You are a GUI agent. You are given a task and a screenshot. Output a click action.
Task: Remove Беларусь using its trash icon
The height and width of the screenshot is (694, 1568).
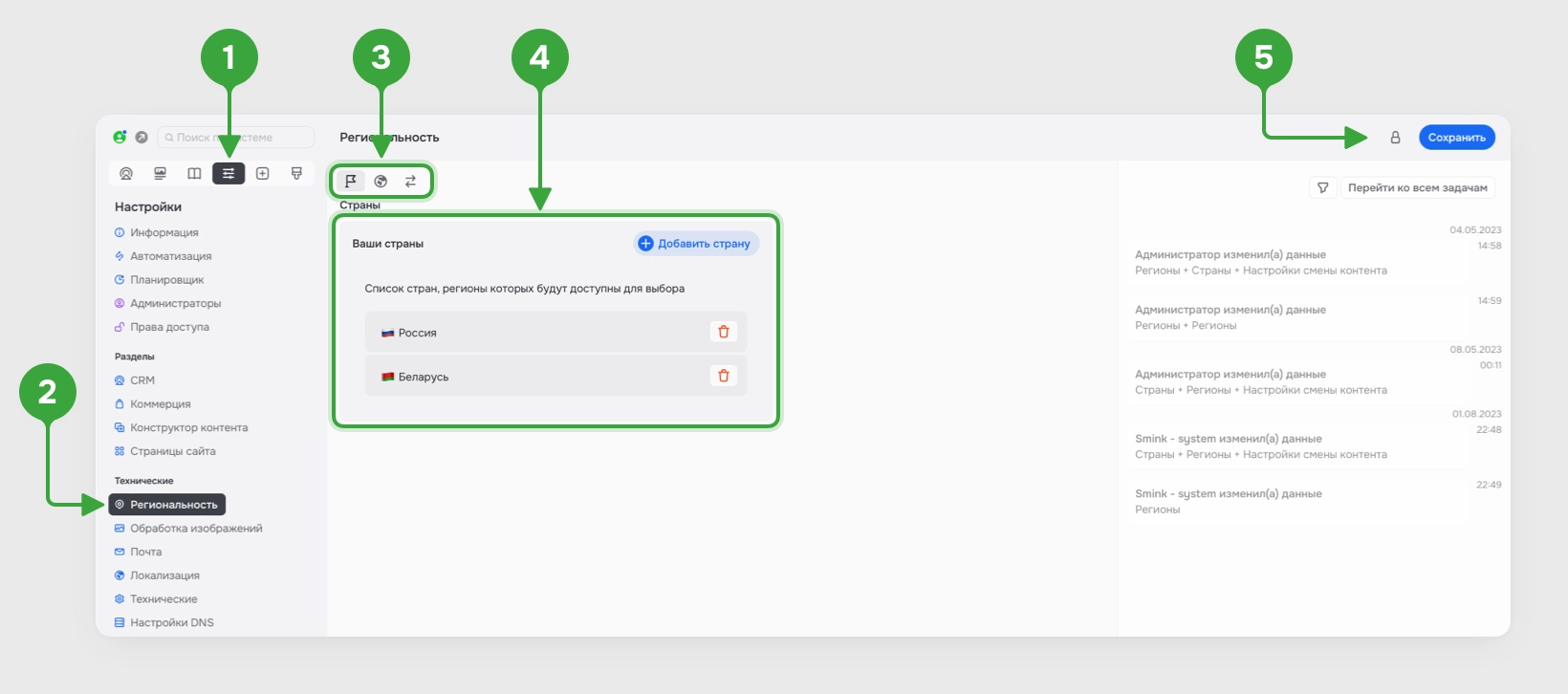tap(723, 376)
